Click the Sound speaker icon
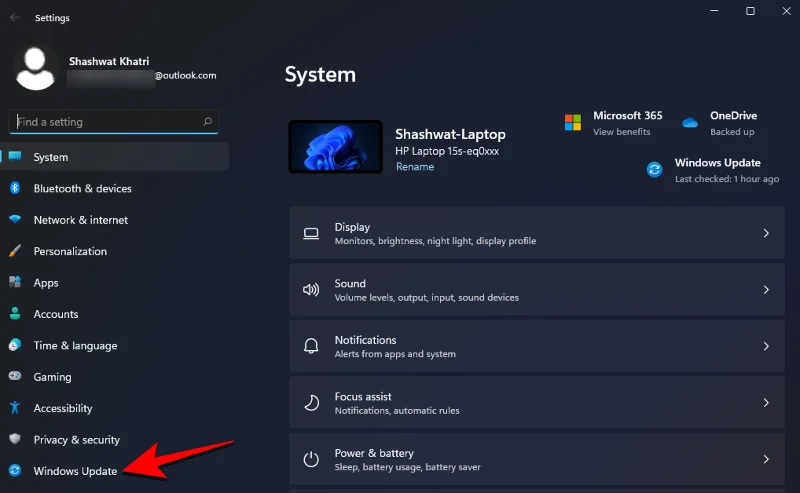The width and height of the screenshot is (800, 493). pos(311,290)
